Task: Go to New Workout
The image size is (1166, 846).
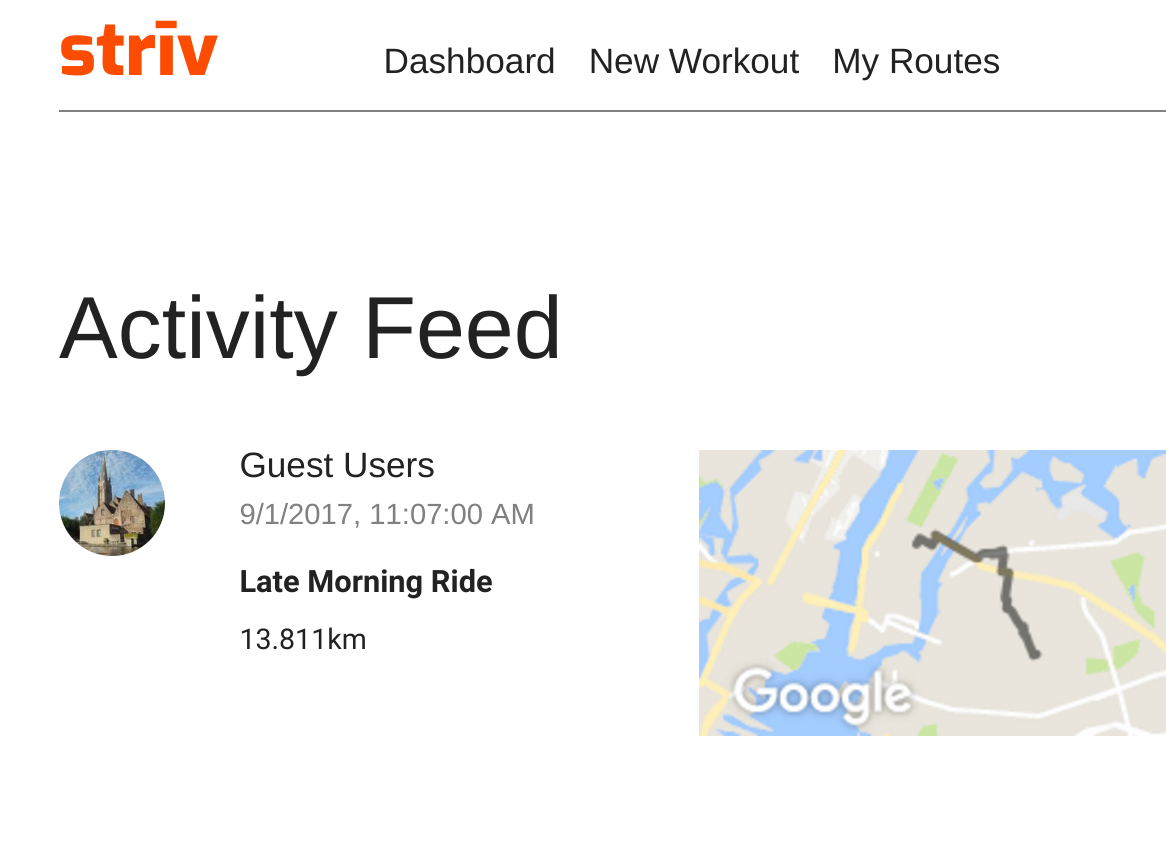Action: (x=694, y=62)
